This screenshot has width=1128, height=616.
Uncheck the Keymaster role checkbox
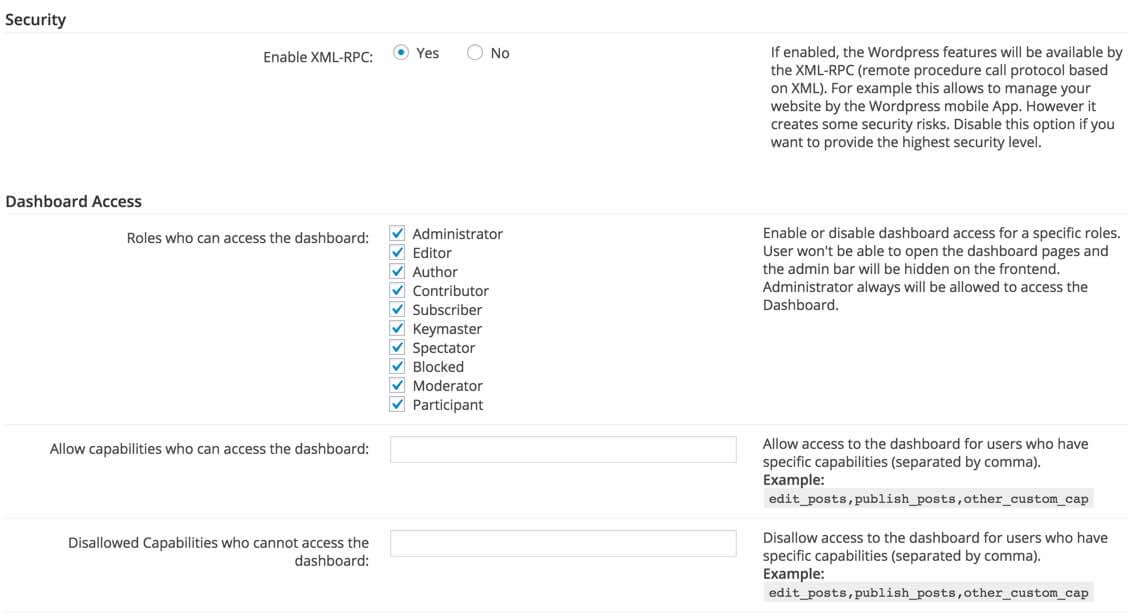(x=397, y=329)
